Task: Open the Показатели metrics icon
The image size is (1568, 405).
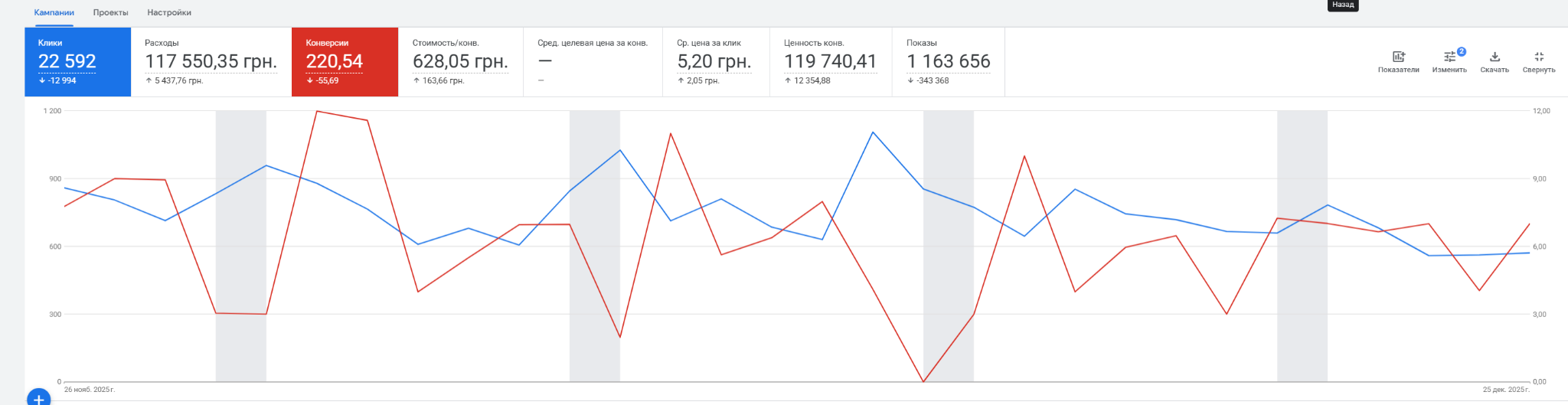Action: tap(1398, 57)
